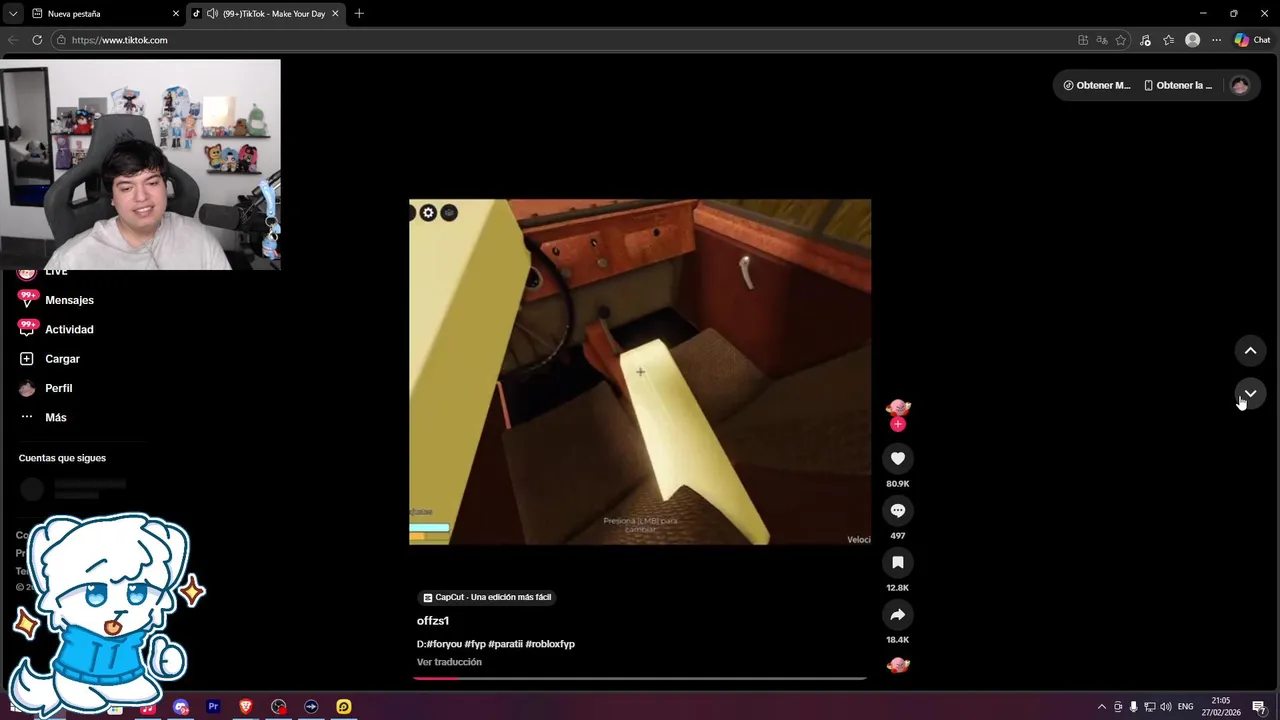This screenshot has width=1280, height=720.
Task: Add page to favorites star icon
Action: [1121, 40]
